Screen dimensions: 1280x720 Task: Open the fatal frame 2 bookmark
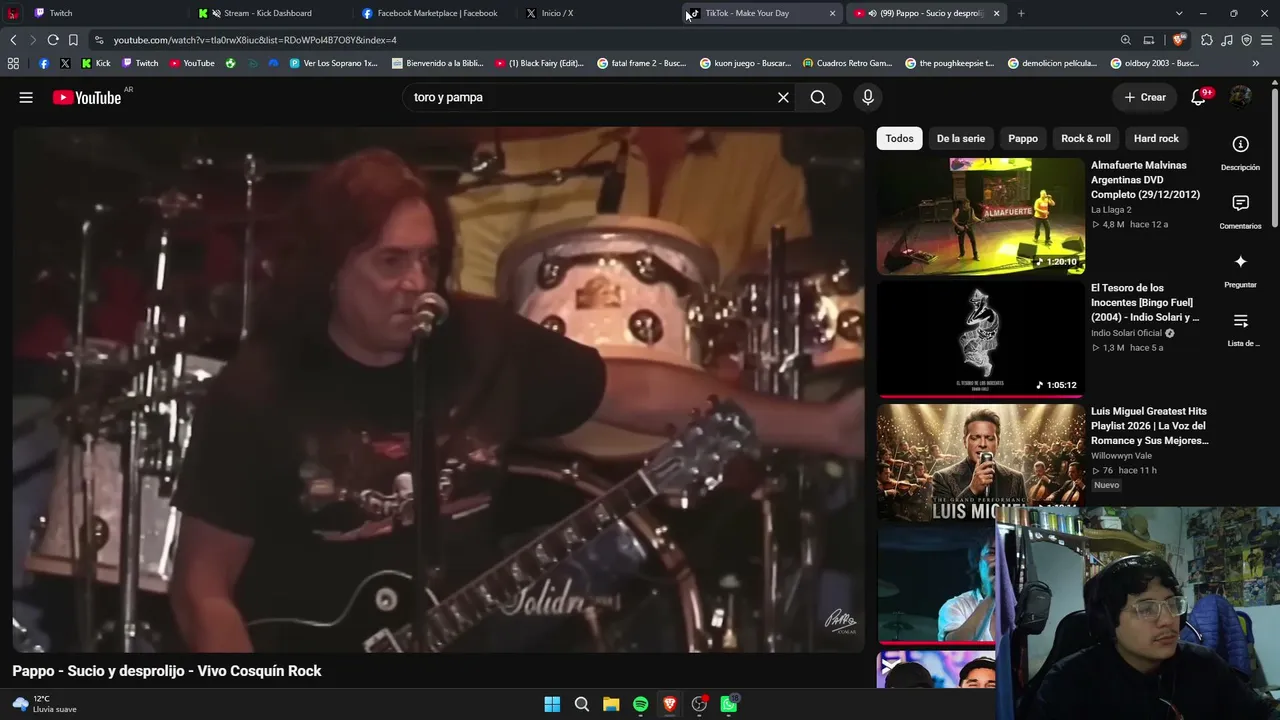tap(642, 63)
